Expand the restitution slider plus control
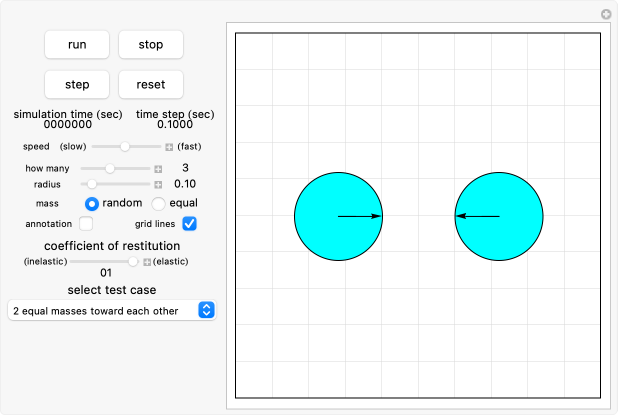Screen dimensions: 618x416 click(147, 262)
